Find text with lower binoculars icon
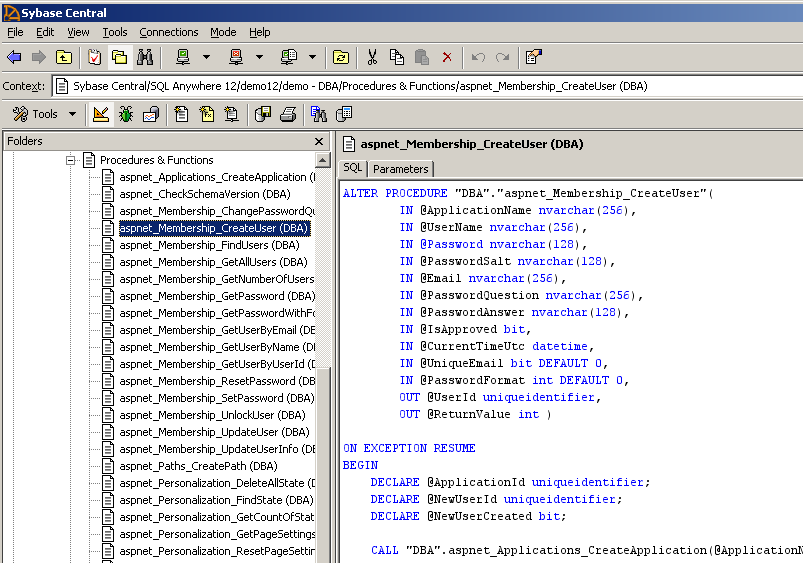The width and height of the screenshot is (803, 563). 319,114
